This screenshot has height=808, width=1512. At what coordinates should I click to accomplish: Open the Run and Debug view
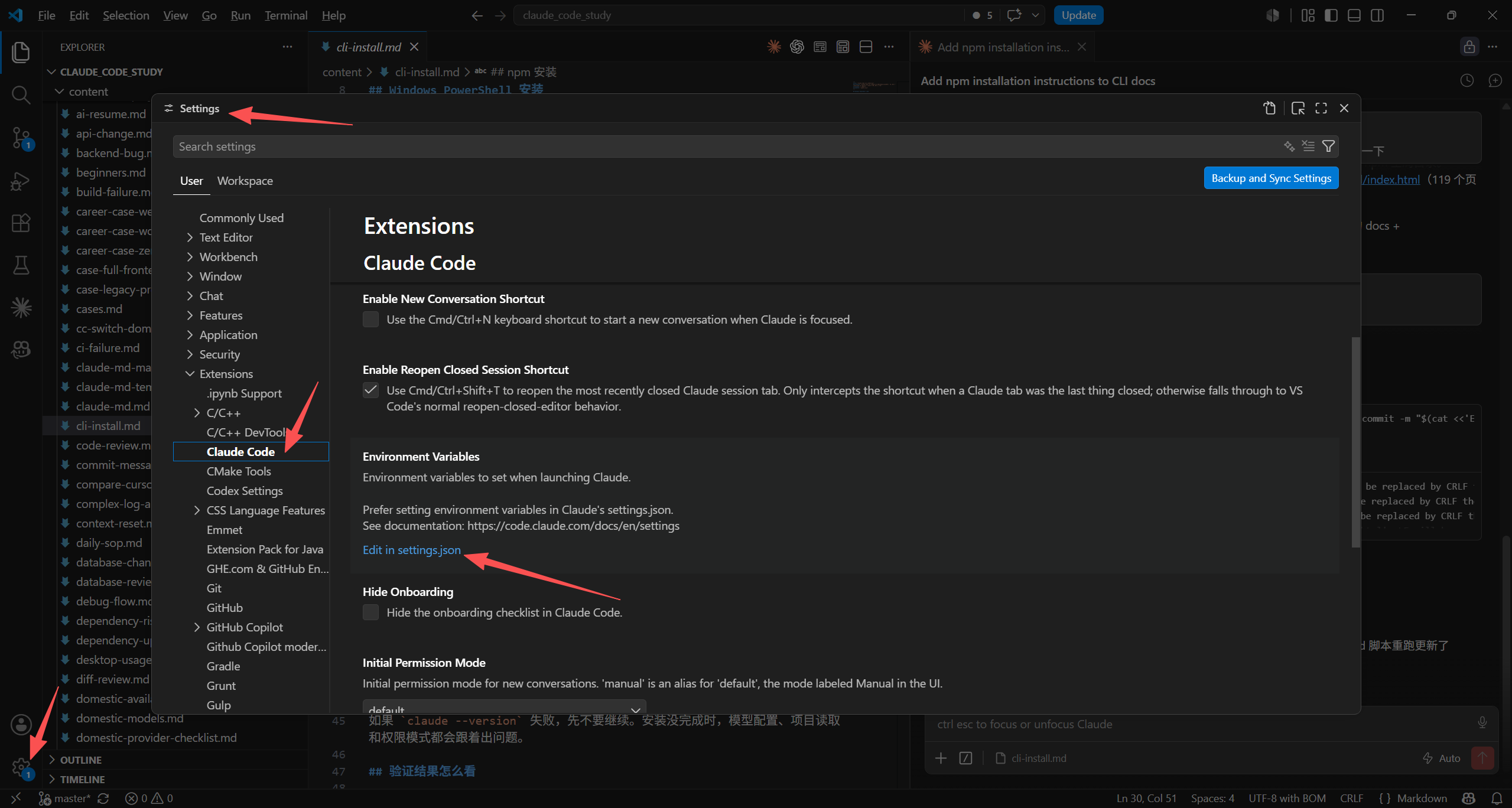pyautogui.click(x=21, y=181)
